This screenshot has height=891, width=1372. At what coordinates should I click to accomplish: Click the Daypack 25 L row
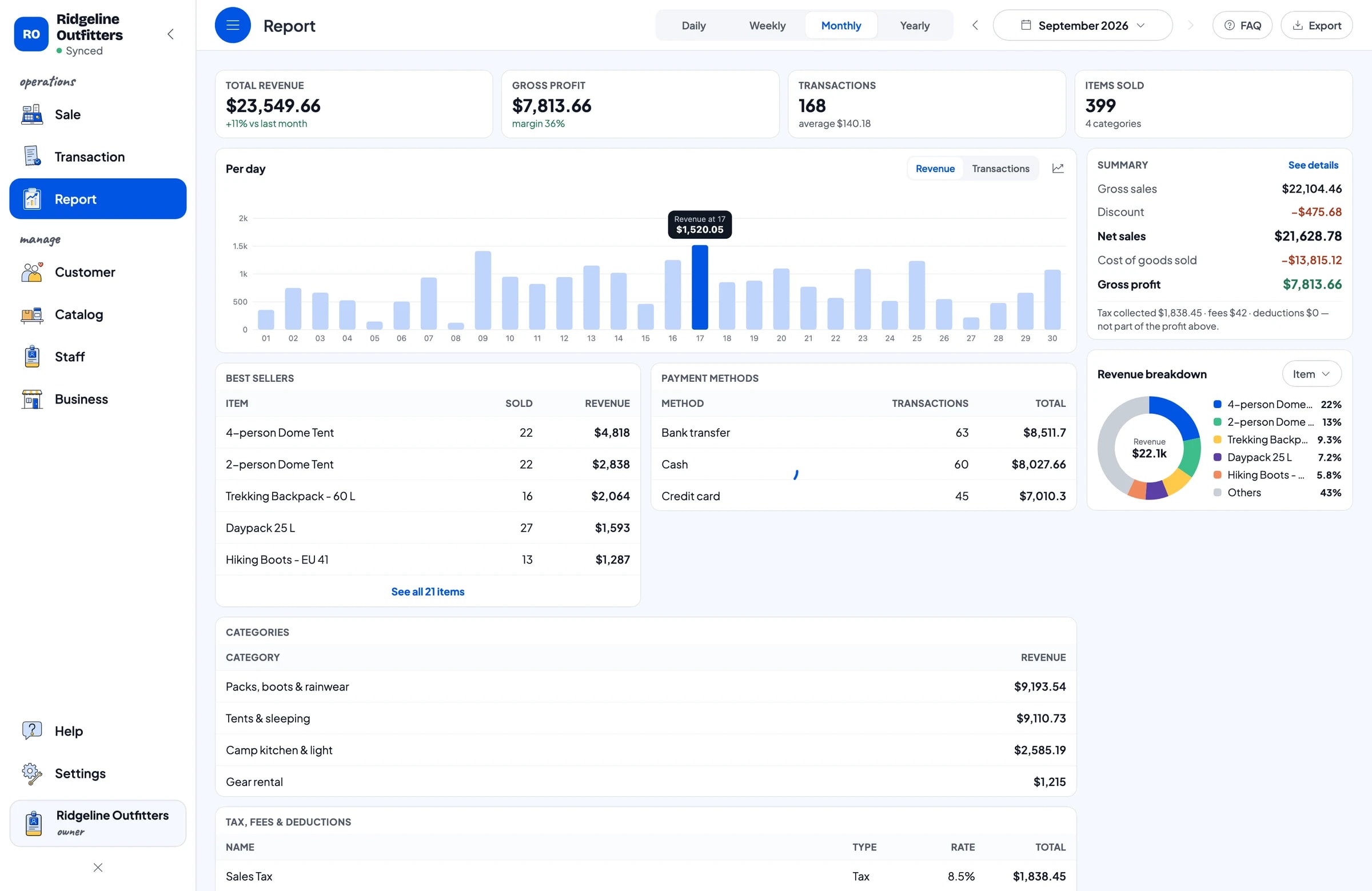point(427,528)
